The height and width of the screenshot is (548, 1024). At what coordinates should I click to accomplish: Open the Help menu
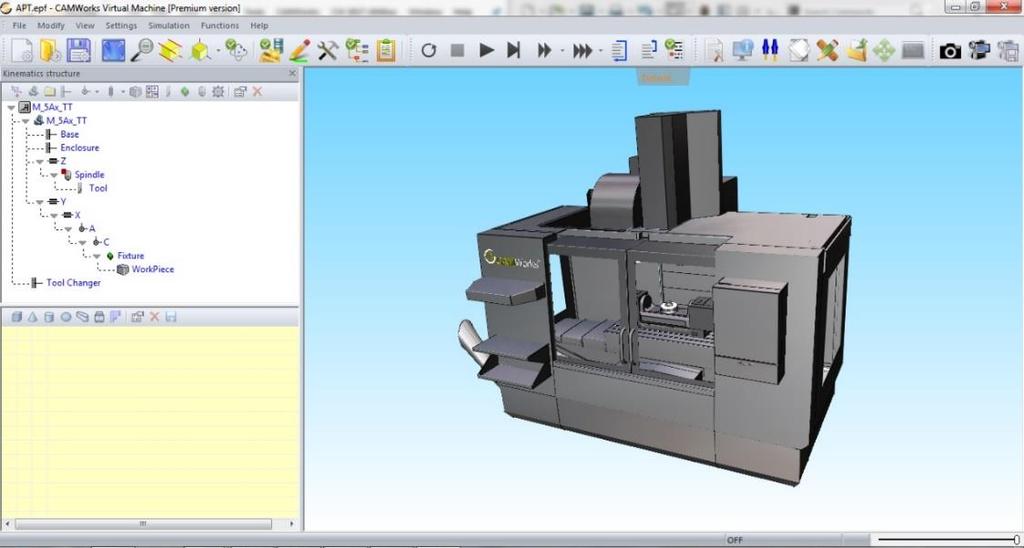(x=259, y=25)
